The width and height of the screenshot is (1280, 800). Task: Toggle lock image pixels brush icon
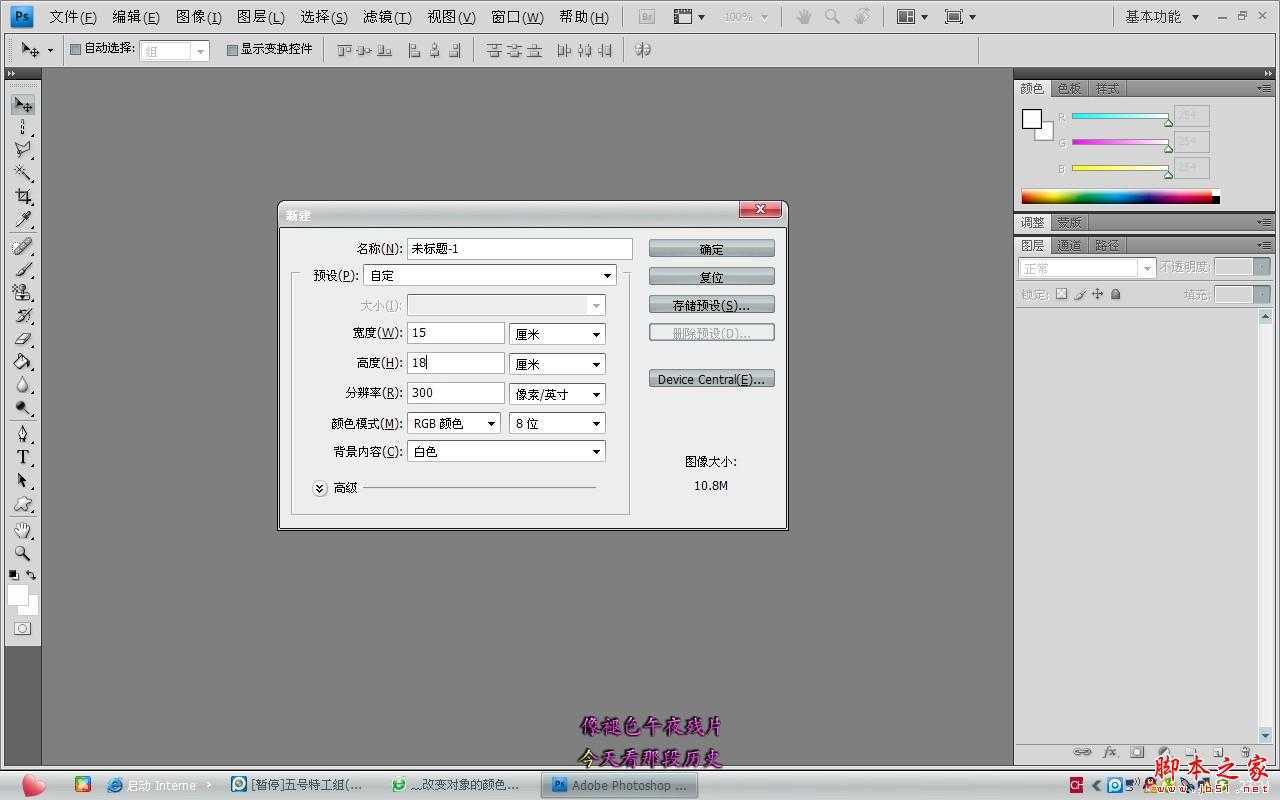(1080, 294)
